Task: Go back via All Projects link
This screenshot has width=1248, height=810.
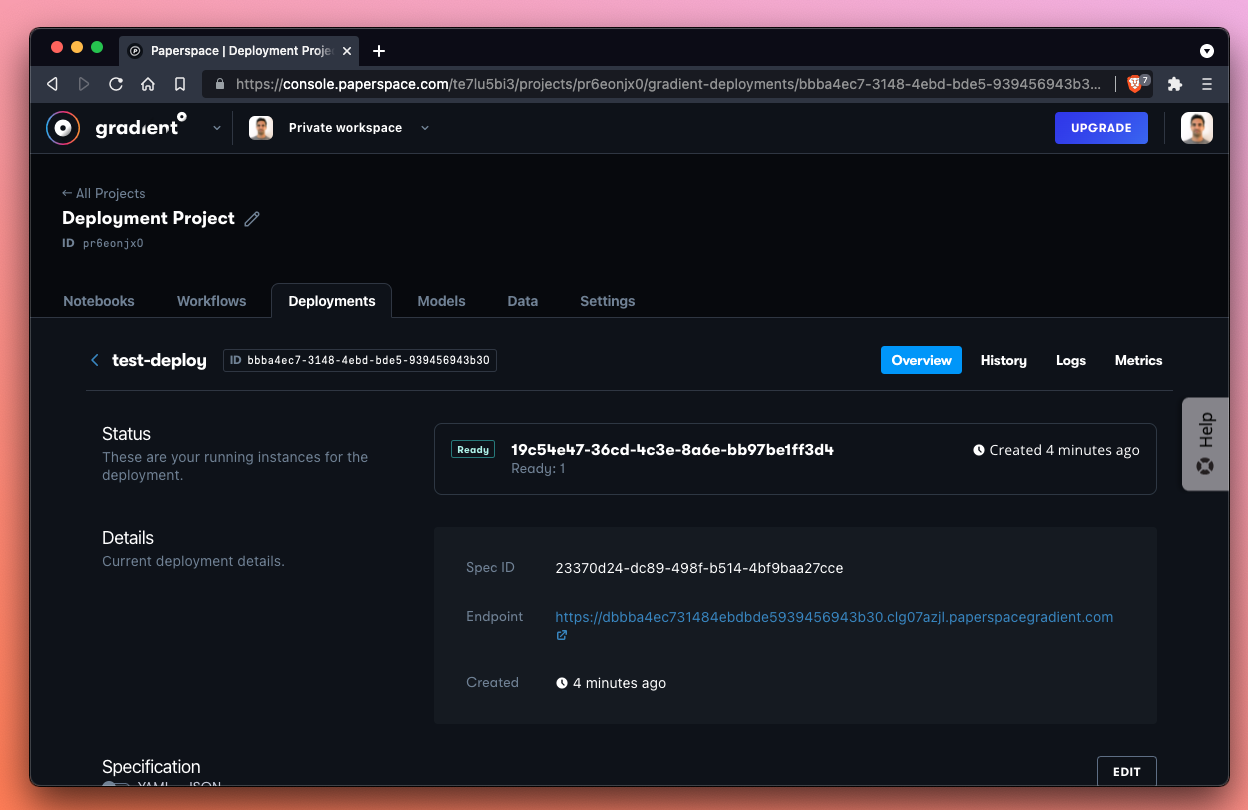Action: tap(103, 193)
